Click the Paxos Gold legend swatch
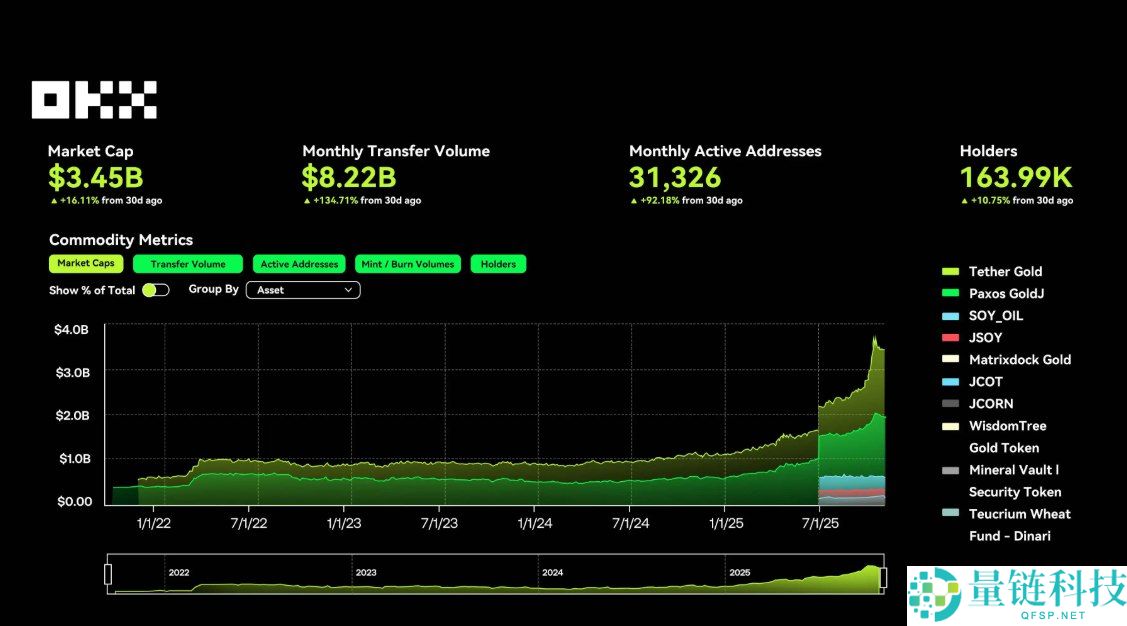This screenshot has height=626, width=1127. [950, 294]
